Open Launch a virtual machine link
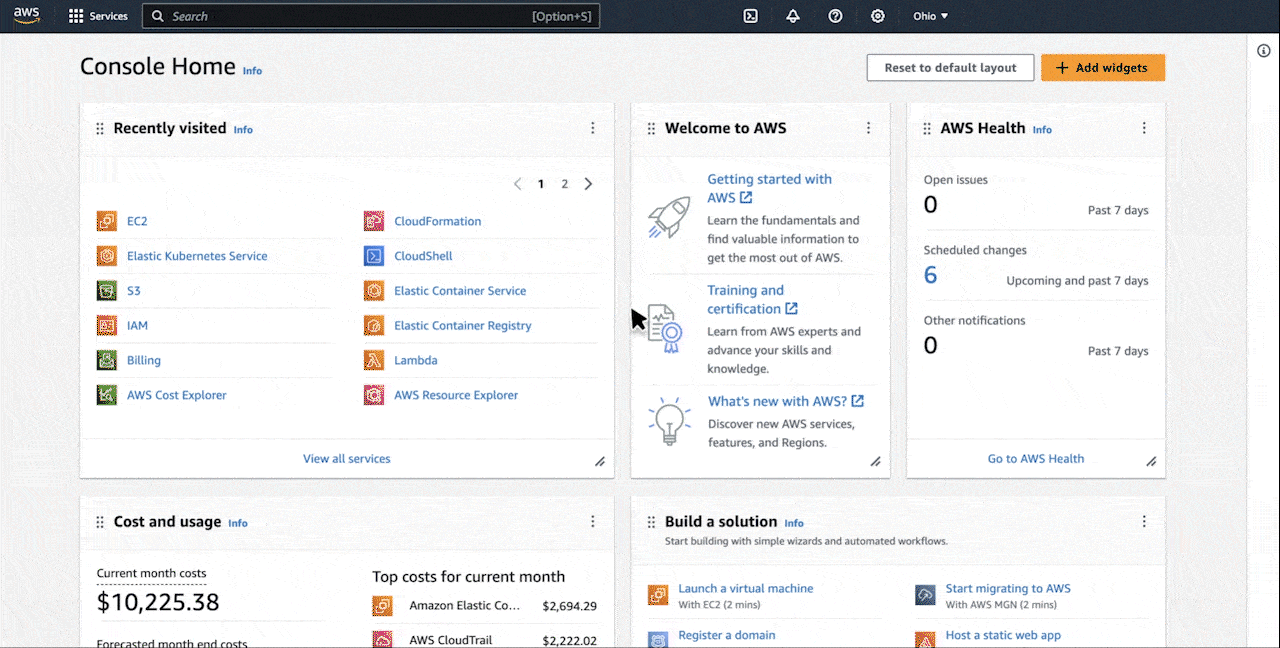 pyautogui.click(x=746, y=589)
